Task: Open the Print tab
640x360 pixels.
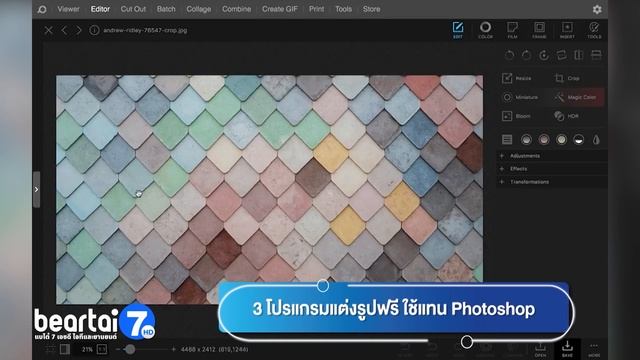Action: point(316,9)
